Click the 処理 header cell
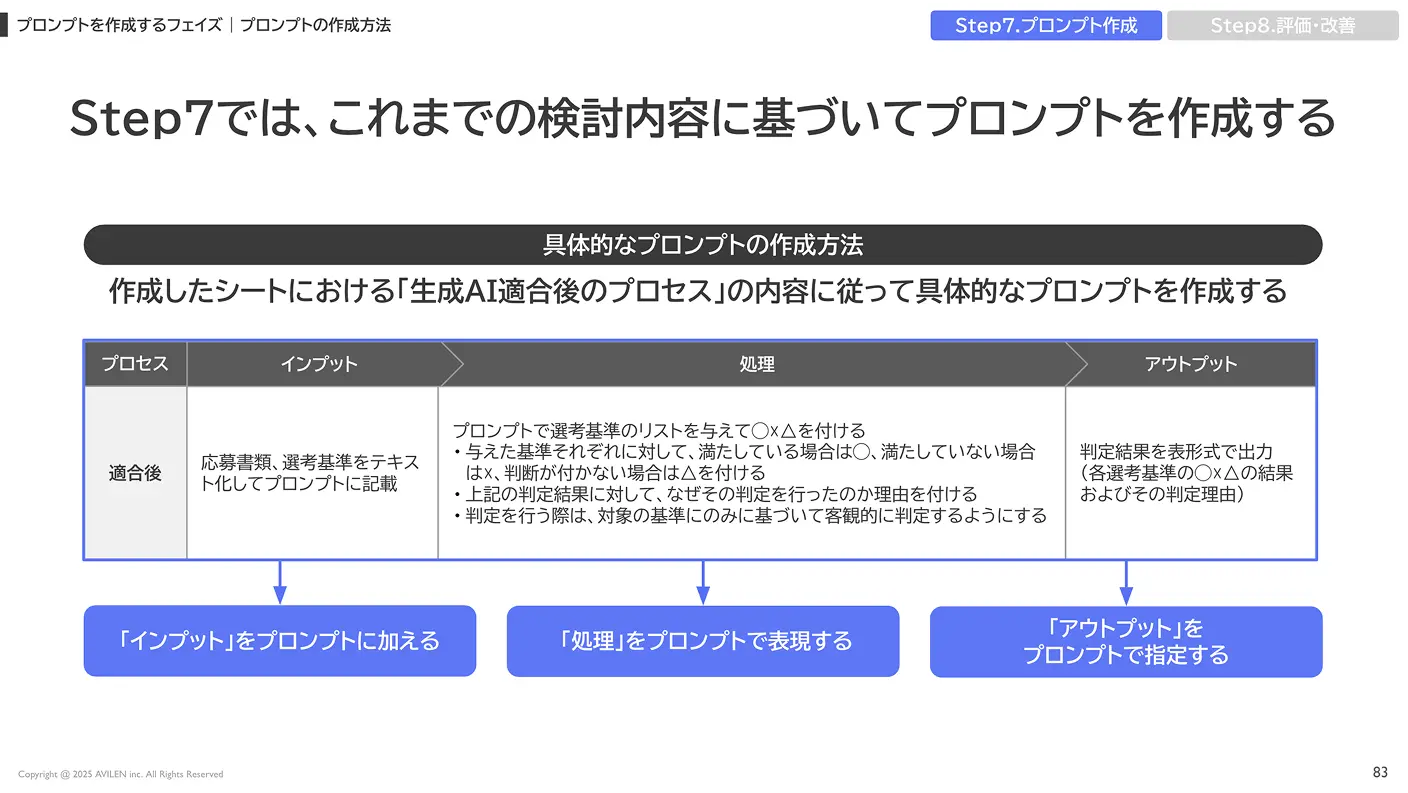The image size is (1408, 793). [757, 364]
